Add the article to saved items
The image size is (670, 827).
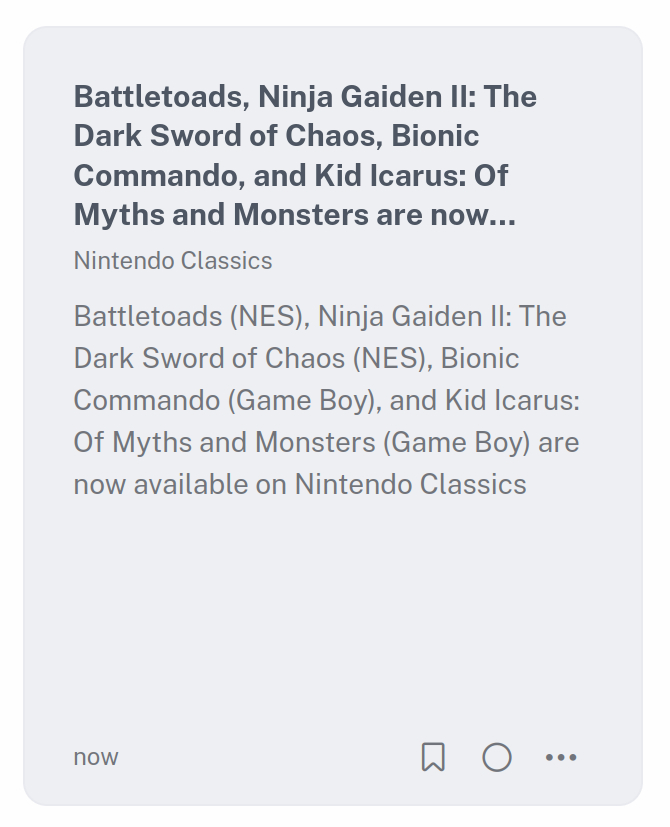coord(433,757)
